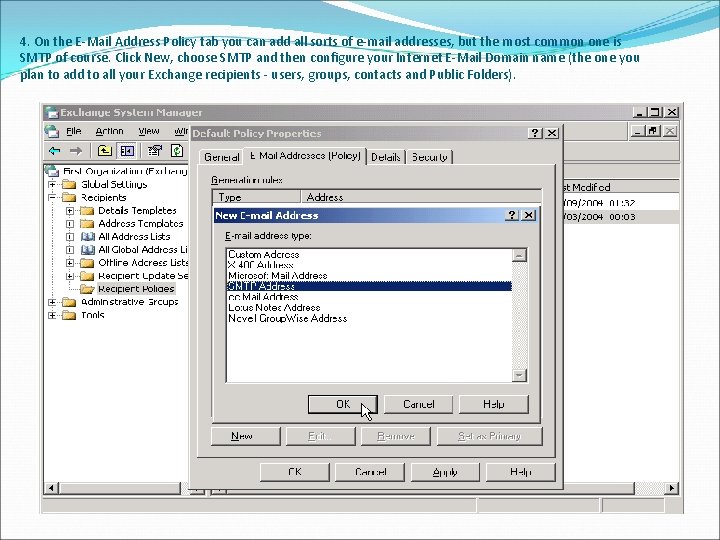
Task: Collapse the Recipients tree node
Action: click(52, 197)
